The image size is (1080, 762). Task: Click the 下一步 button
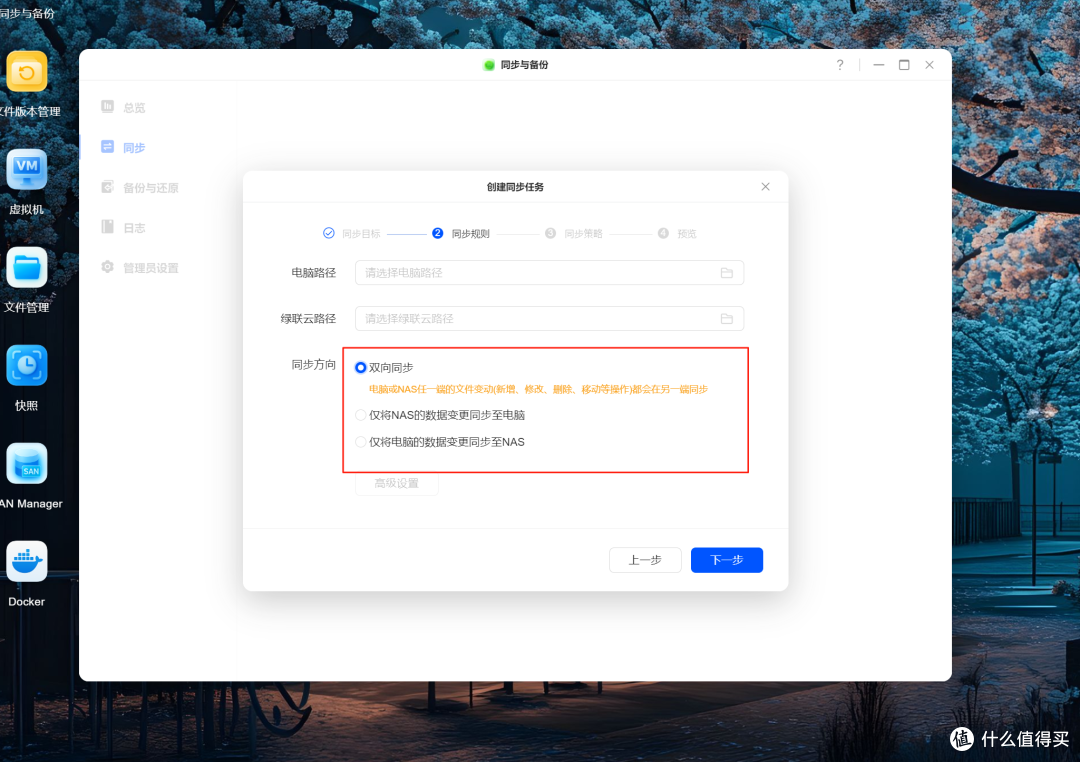(x=727, y=560)
